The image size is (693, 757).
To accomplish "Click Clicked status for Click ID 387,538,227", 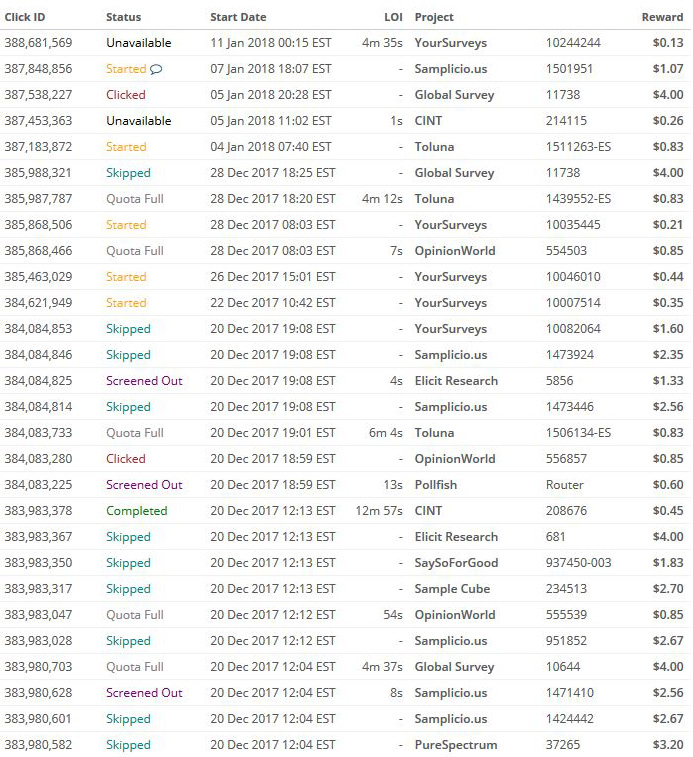I will click(x=125, y=95).
